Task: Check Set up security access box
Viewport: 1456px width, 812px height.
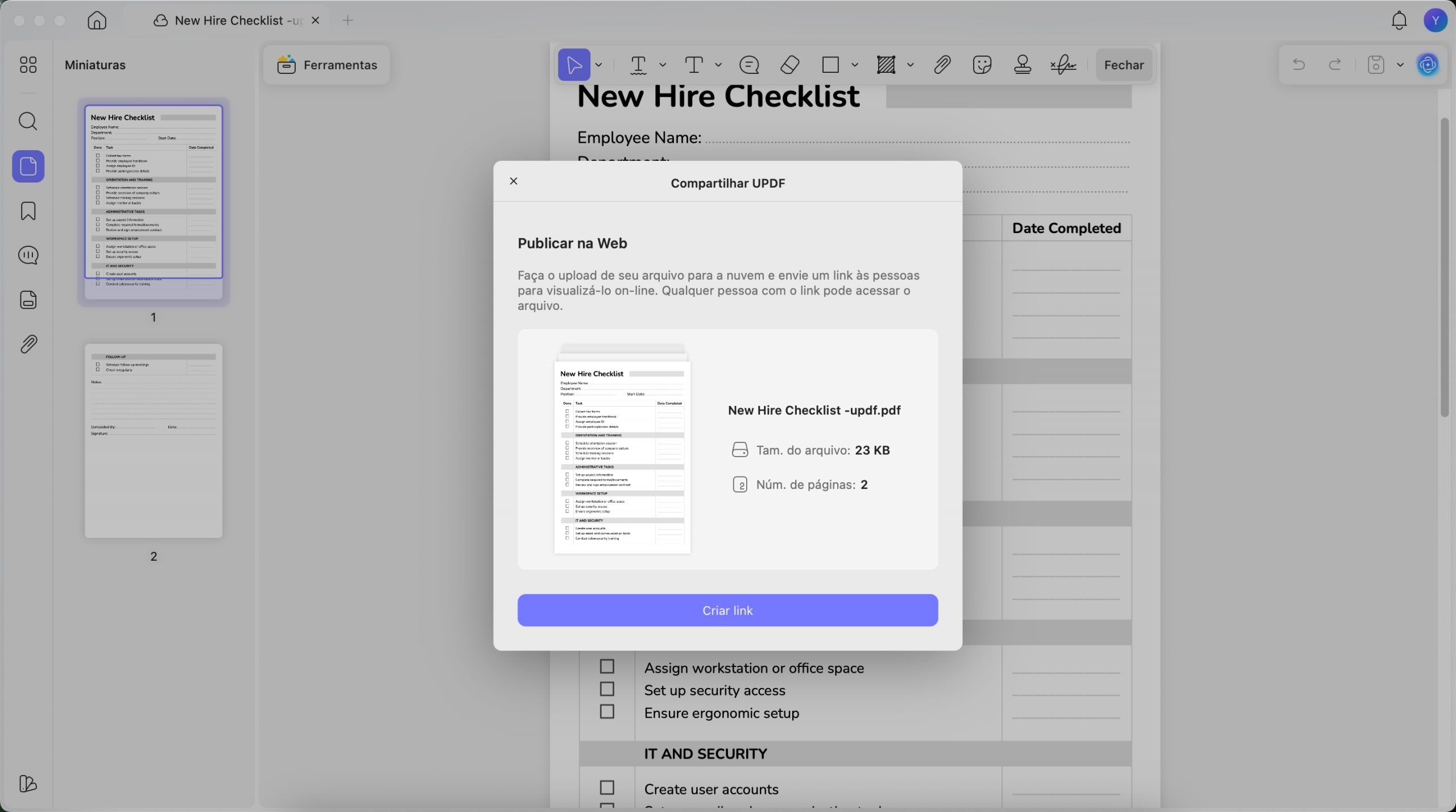Action: (607, 689)
